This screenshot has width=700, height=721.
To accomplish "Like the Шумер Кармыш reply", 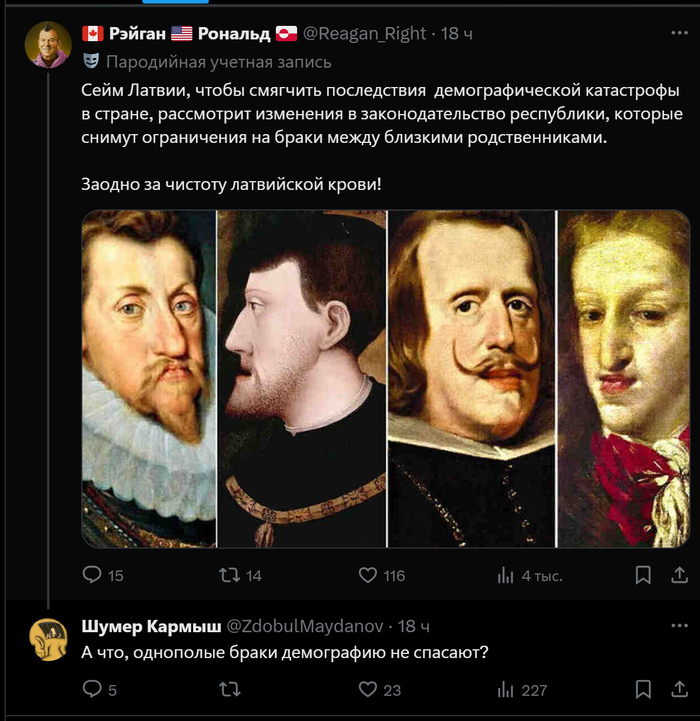I will (x=368, y=689).
